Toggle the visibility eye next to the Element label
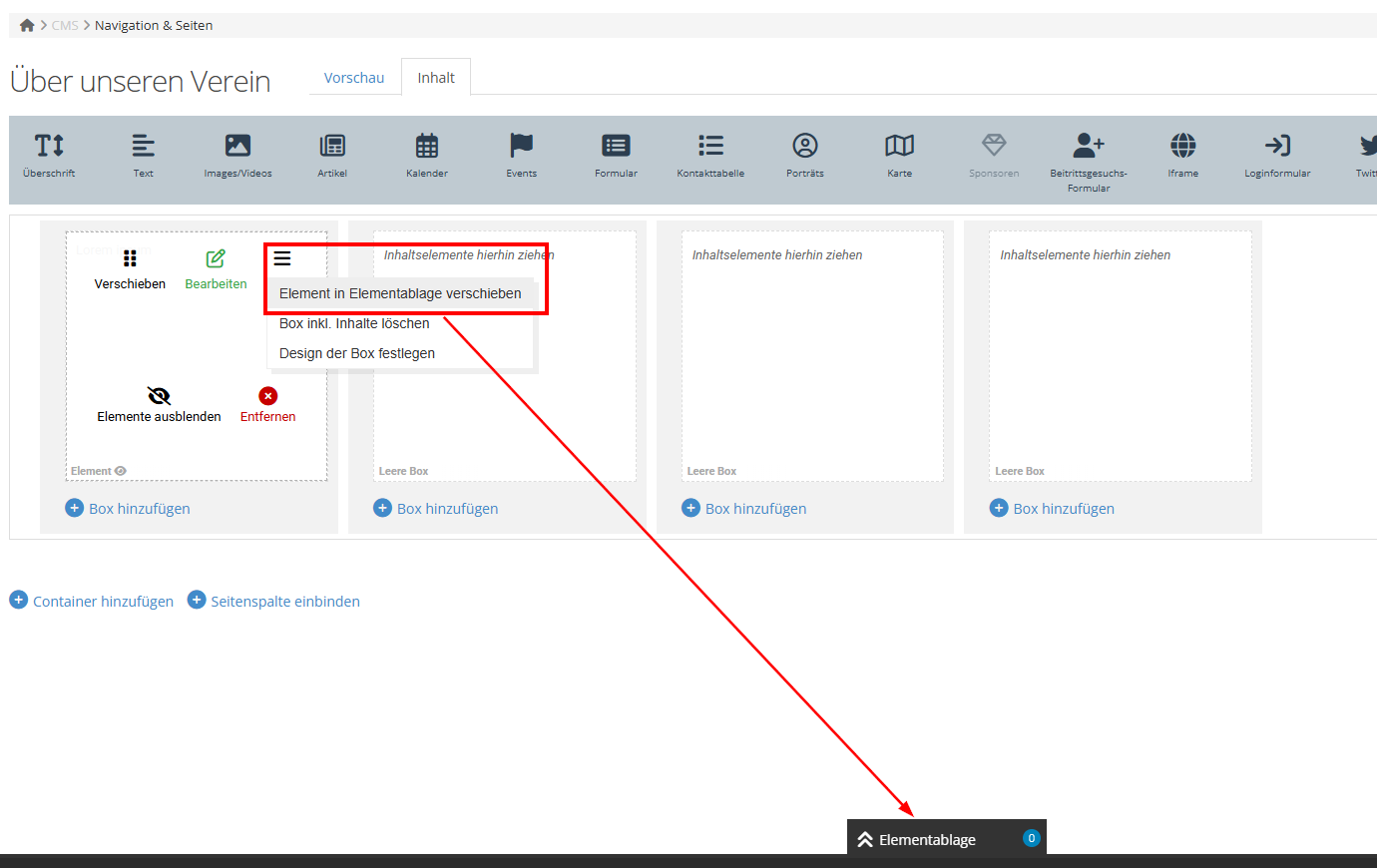1377x868 pixels. pyautogui.click(x=121, y=471)
